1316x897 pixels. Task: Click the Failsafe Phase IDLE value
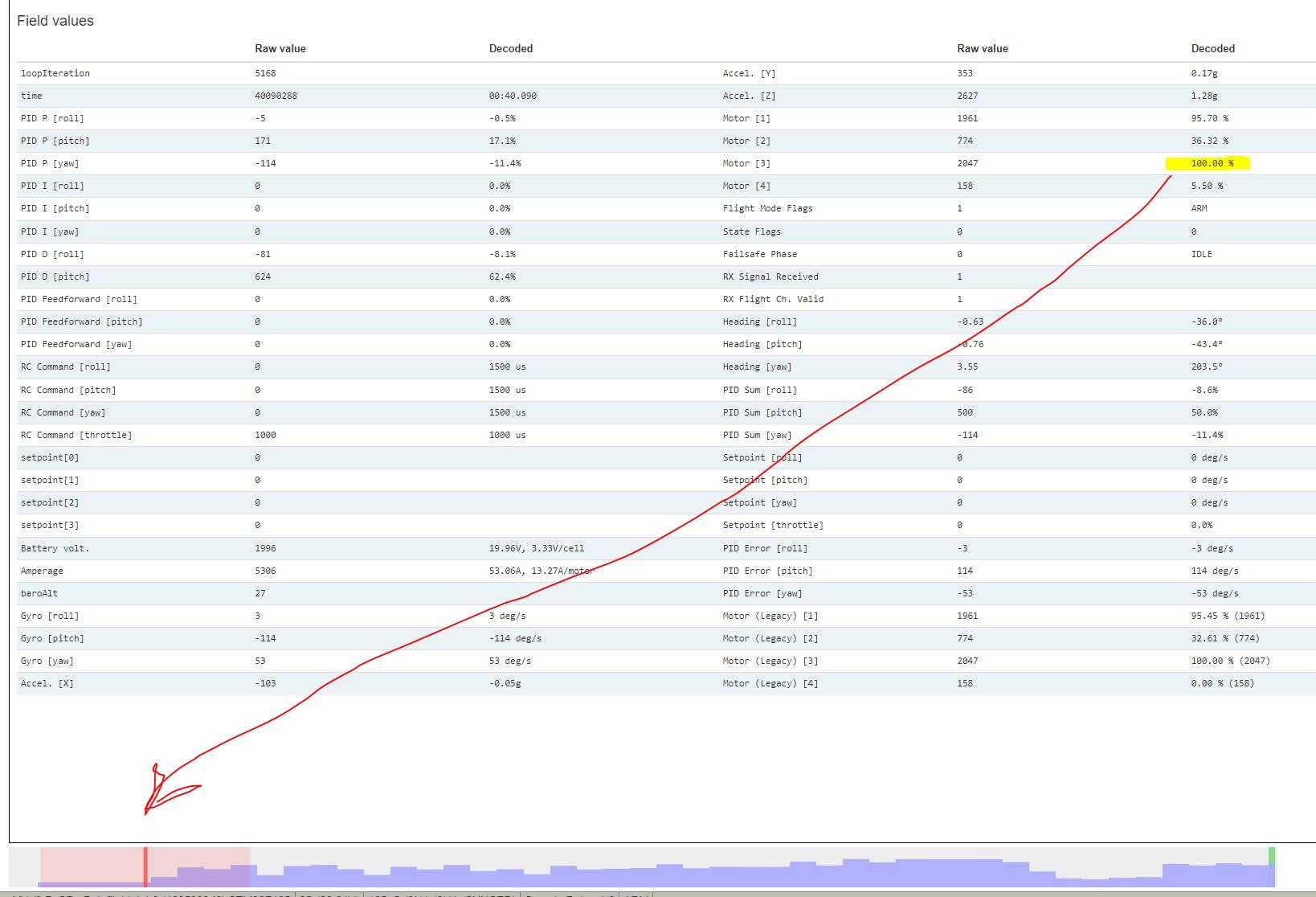1201,254
